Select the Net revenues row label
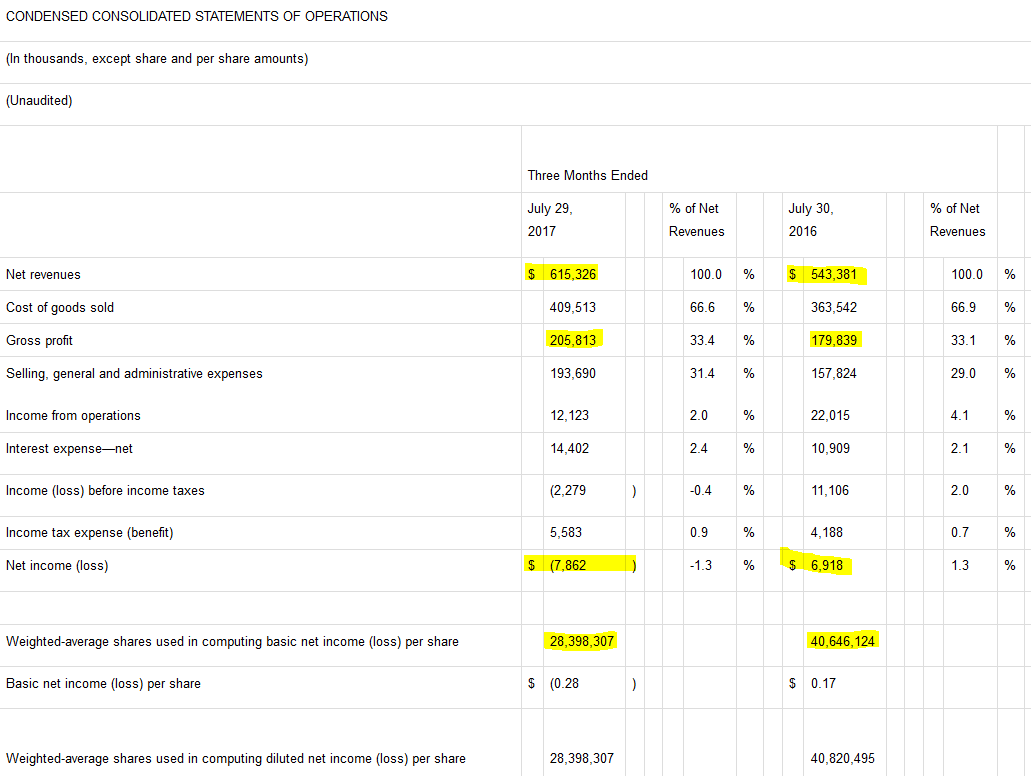 click(41, 273)
